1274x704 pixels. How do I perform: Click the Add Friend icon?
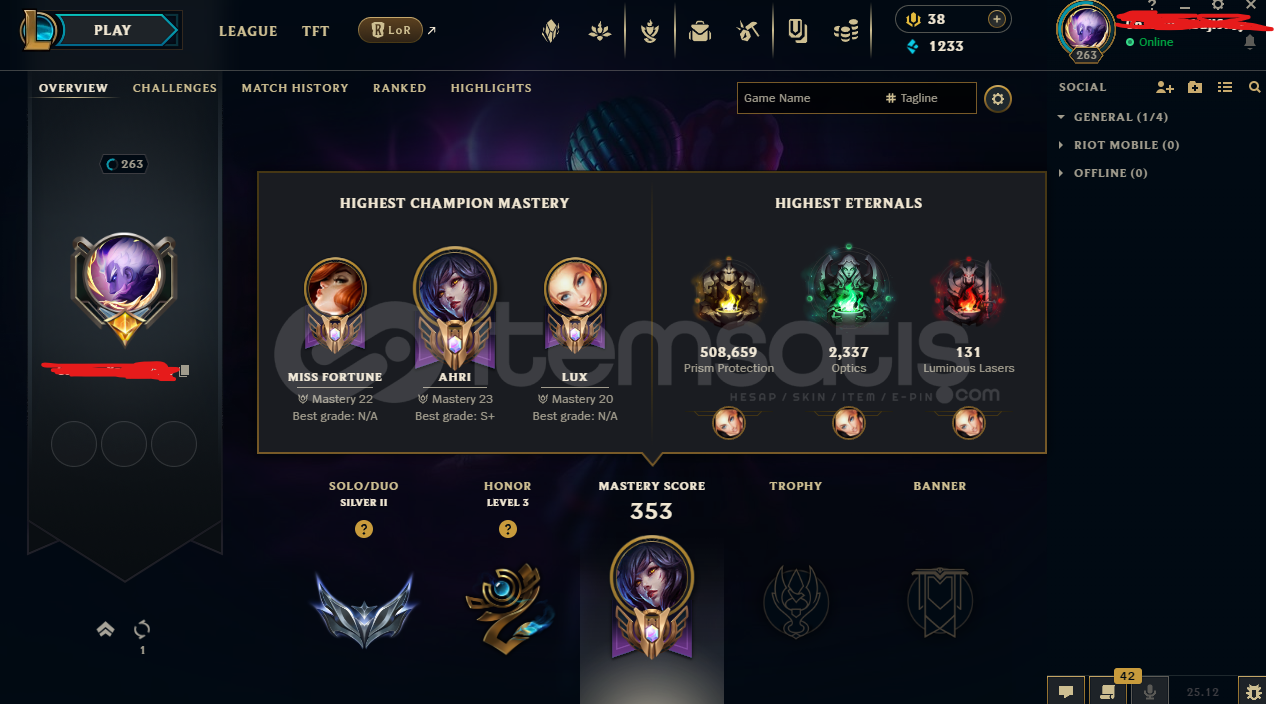(1164, 88)
